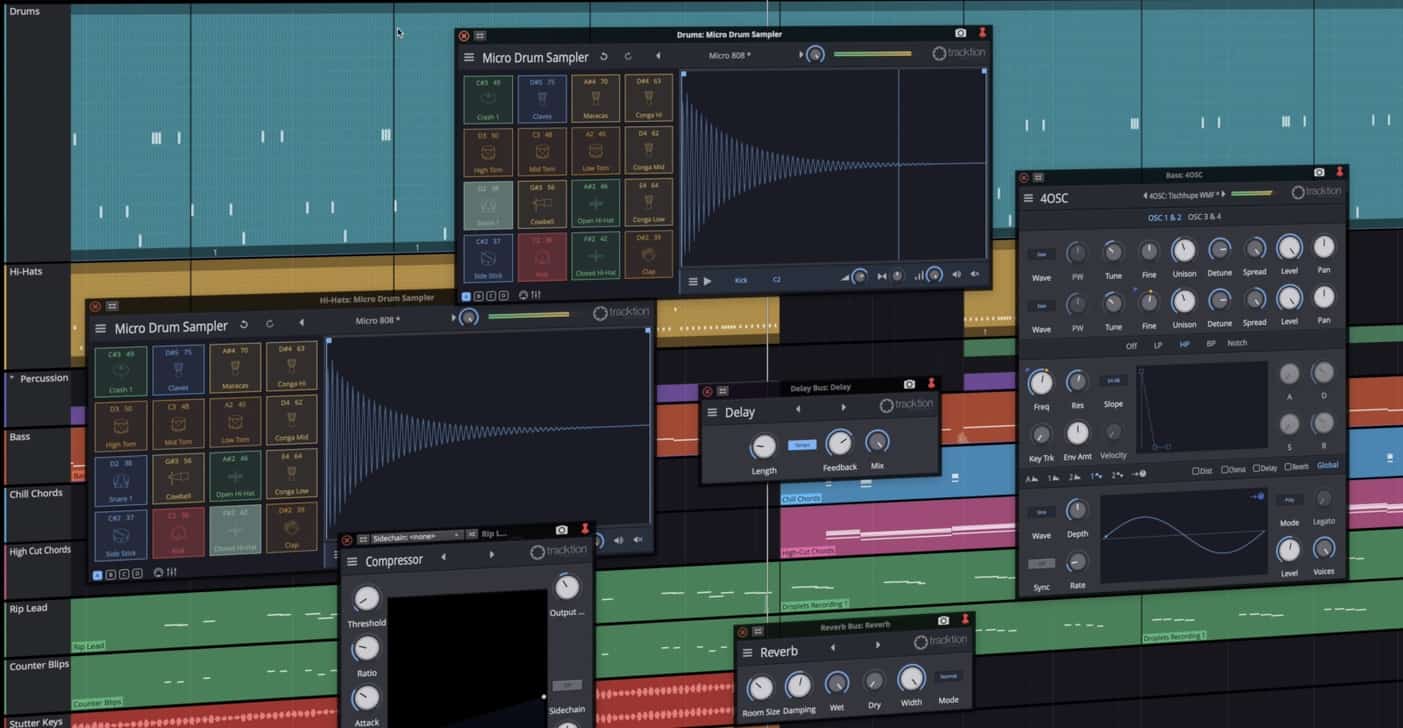Select the Cowbell pad in the Drums sampler
This screenshot has height=728, width=1403.
point(542,203)
